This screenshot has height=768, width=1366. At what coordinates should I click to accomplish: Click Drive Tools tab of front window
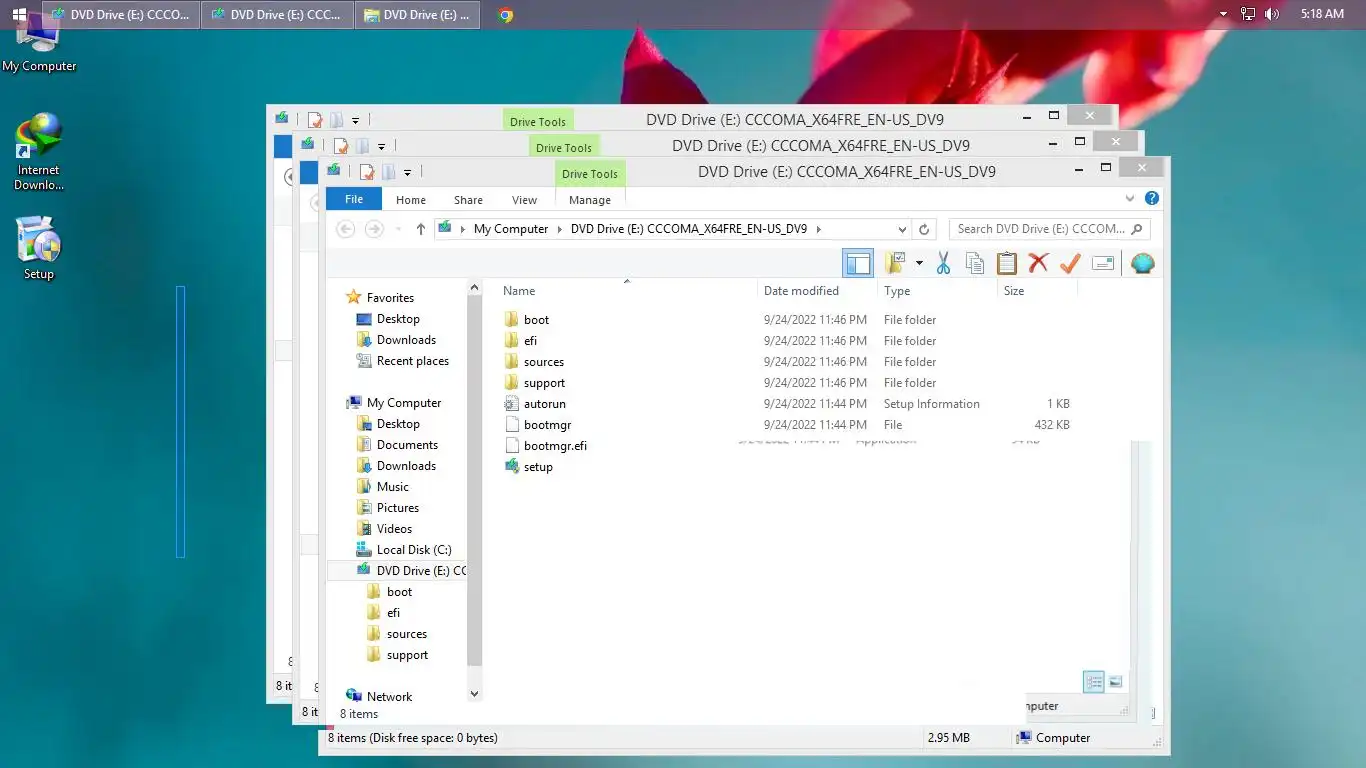(590, 174)
